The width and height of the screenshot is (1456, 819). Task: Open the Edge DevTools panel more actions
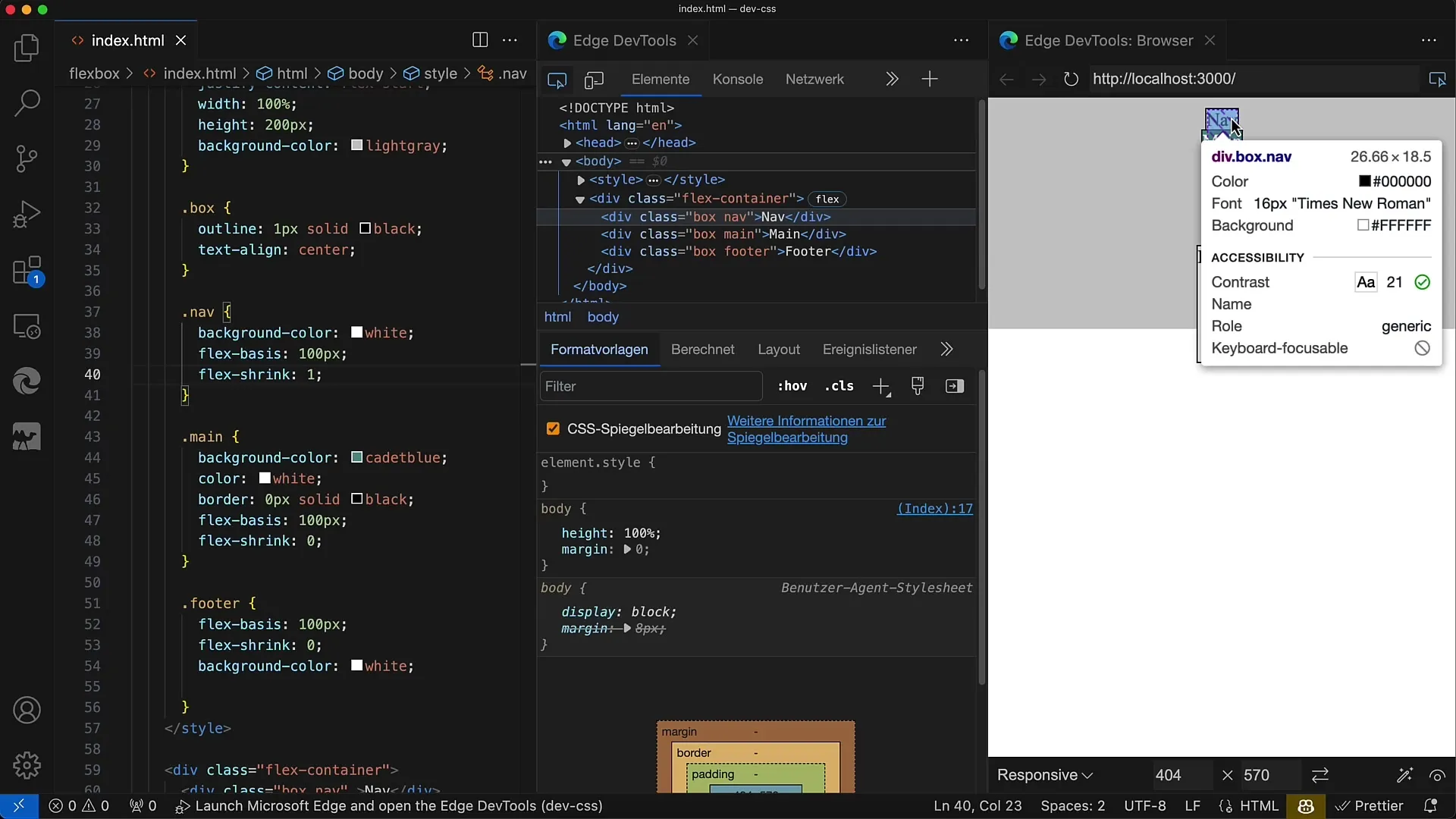point(961,40)
